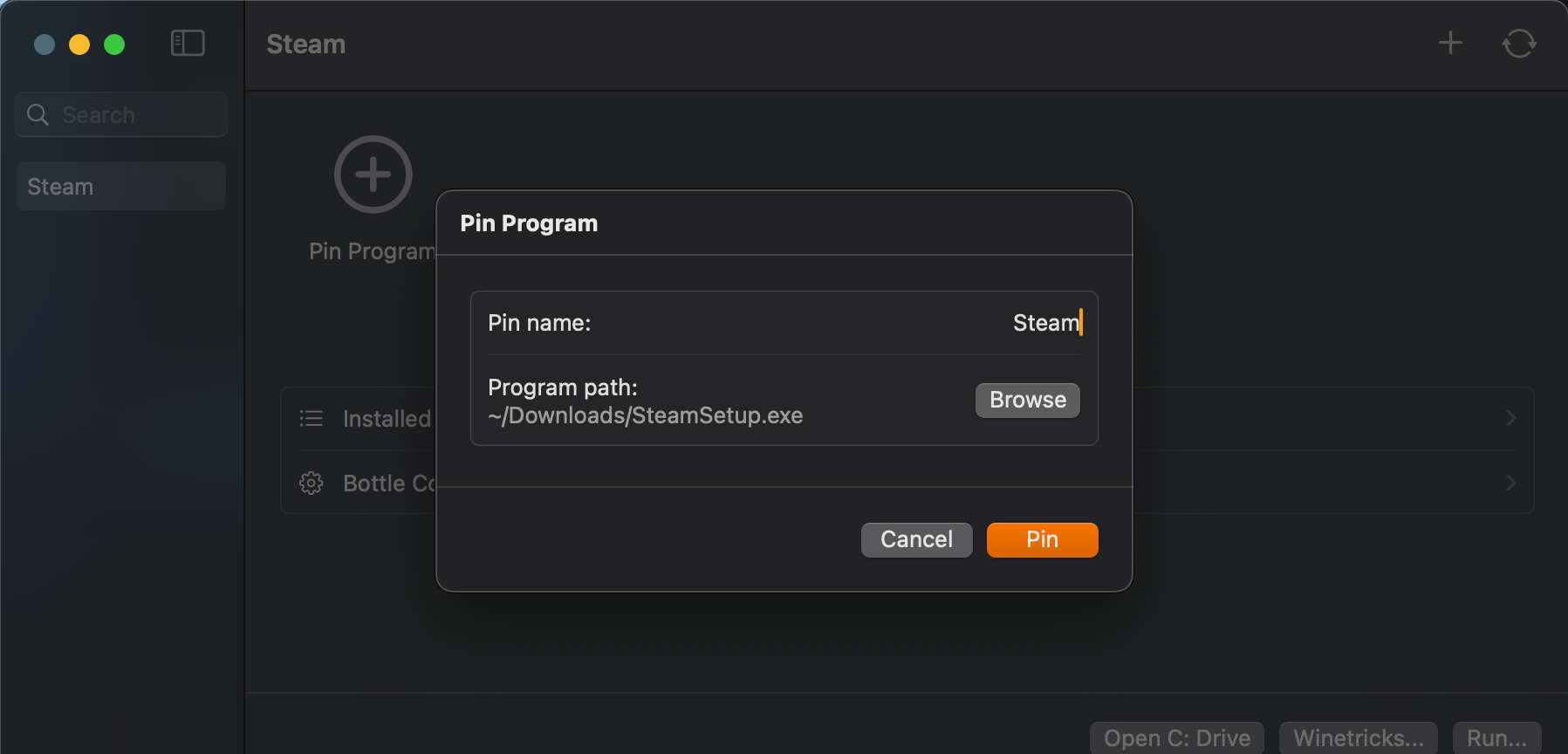Image resolution: width=1568 pixels, height=754 pixels.
Task: Cancel the Pin Program dialog
Action: point(916,539)
